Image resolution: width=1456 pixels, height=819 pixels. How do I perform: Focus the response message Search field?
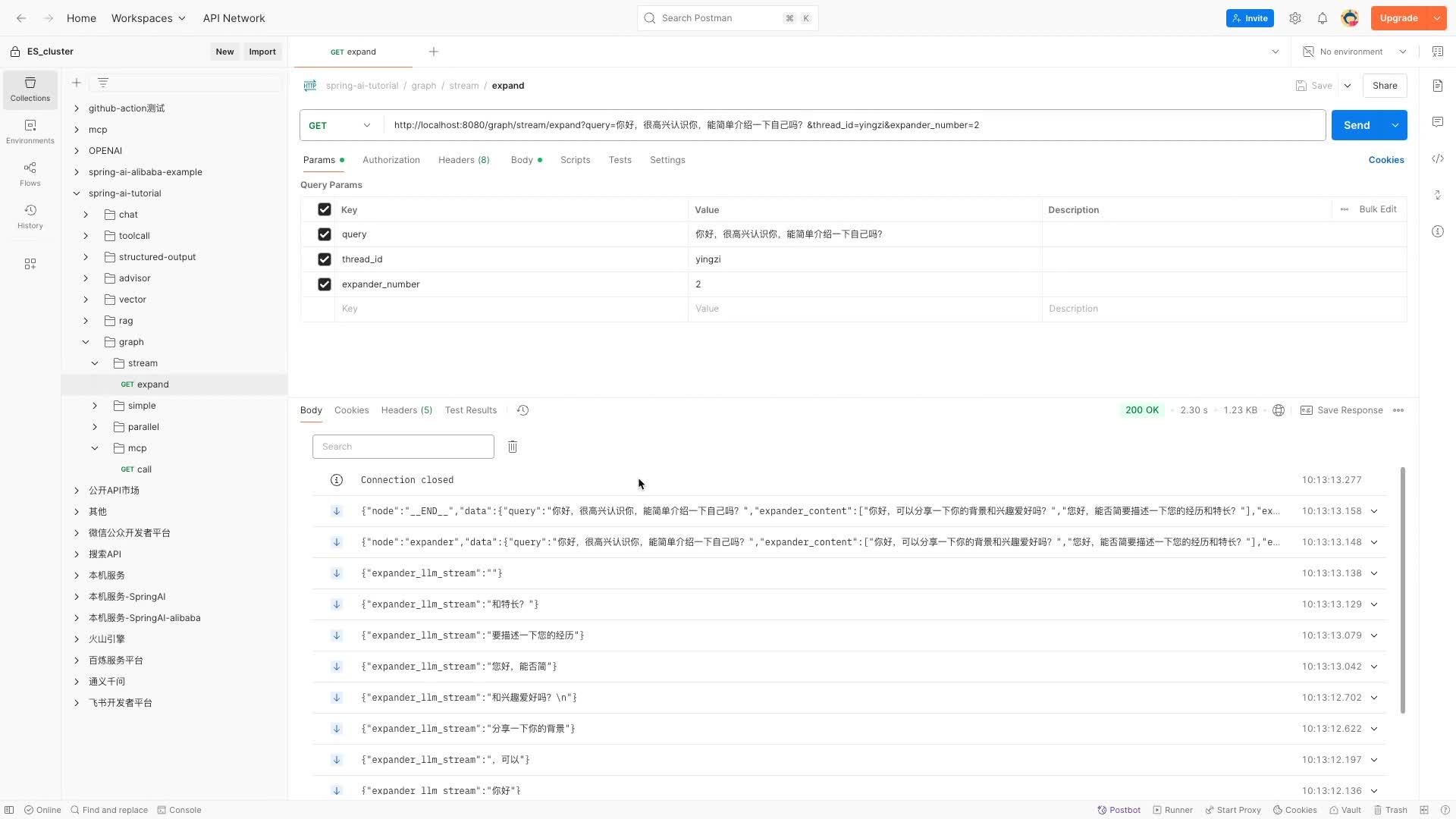[403, 447]
